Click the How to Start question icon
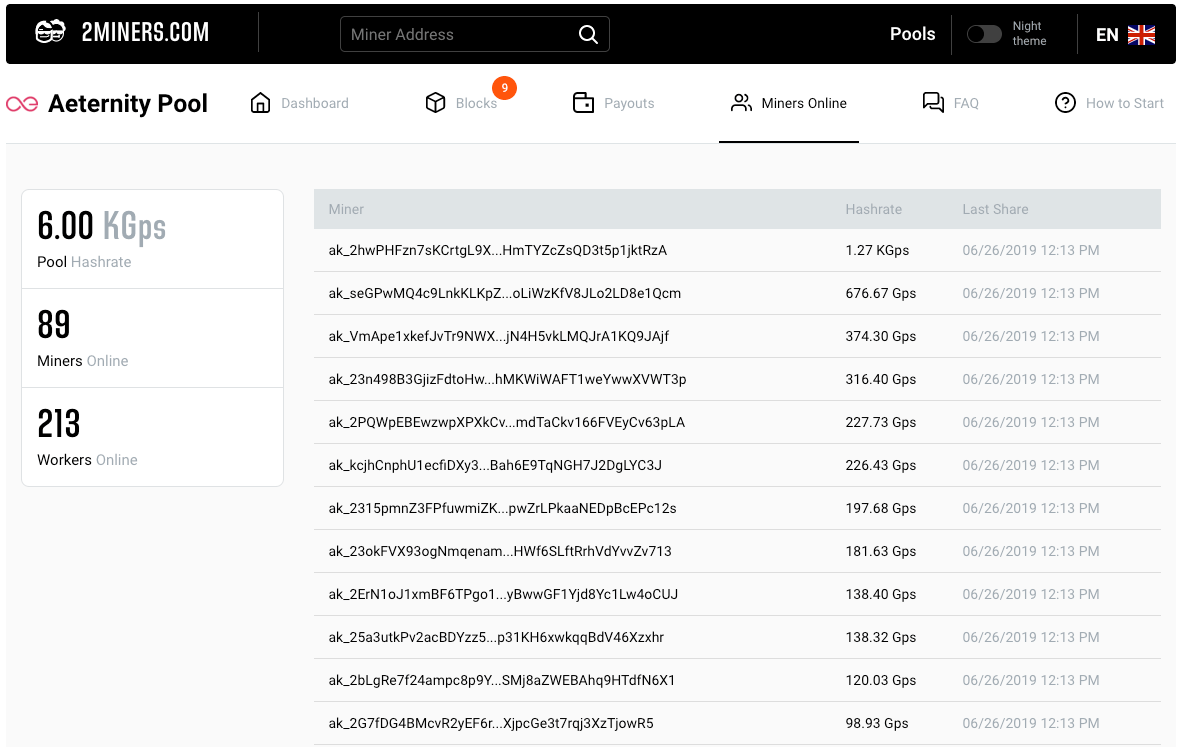Image resolution: width=1185 pixels, height=747 pixels. coord(1065,103)
